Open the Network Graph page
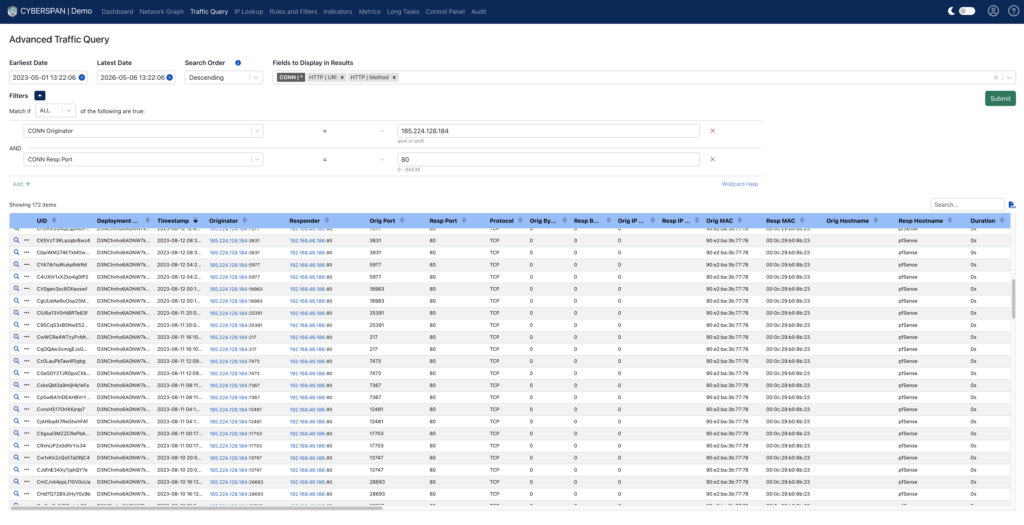The height and width of the screenshot is (525, 1024). (161, 12)
